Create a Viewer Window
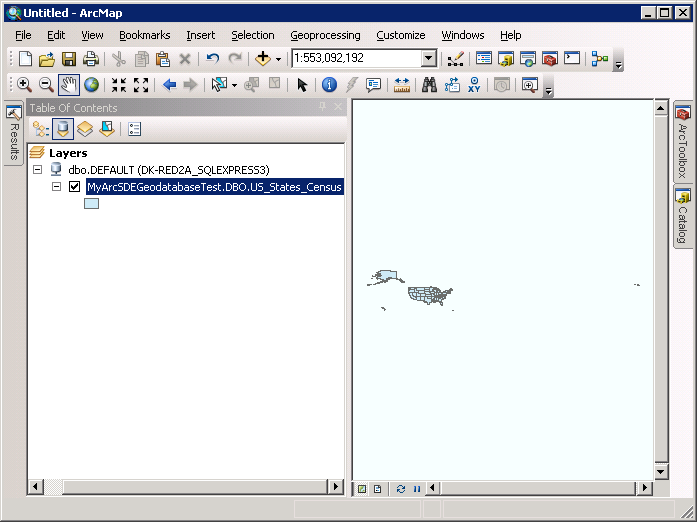The width and height of the screenshot is (697, 522). click(530, 84)
